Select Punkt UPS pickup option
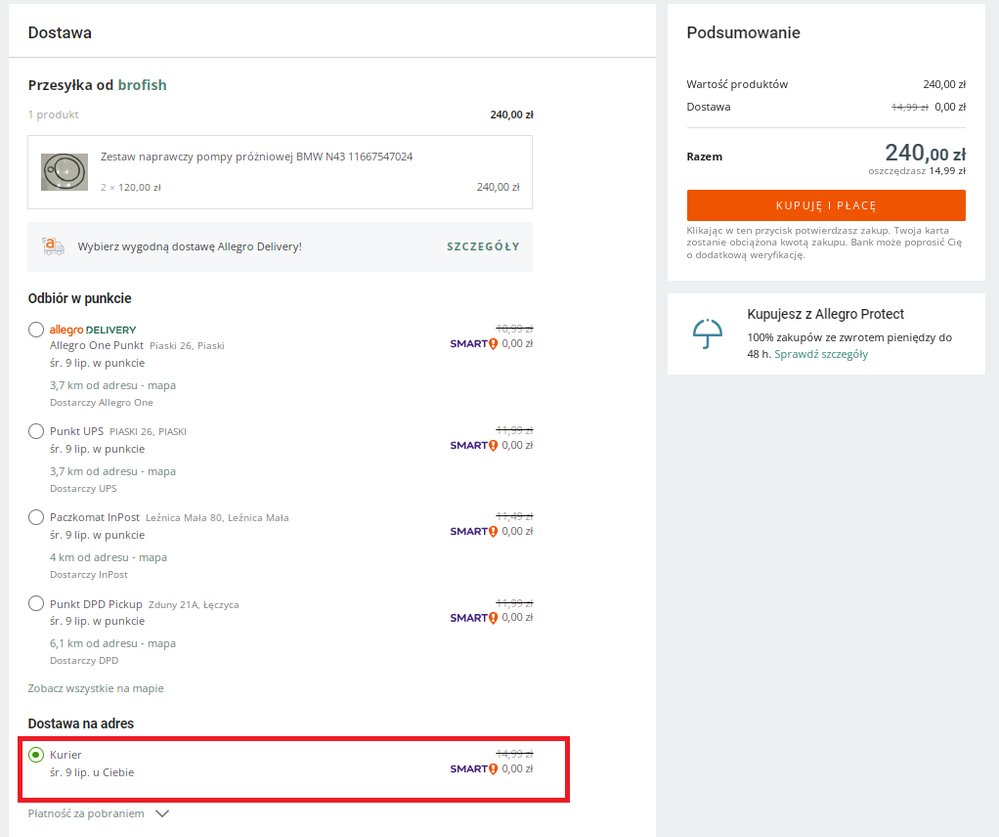999x837 pixels. point(36,431)
